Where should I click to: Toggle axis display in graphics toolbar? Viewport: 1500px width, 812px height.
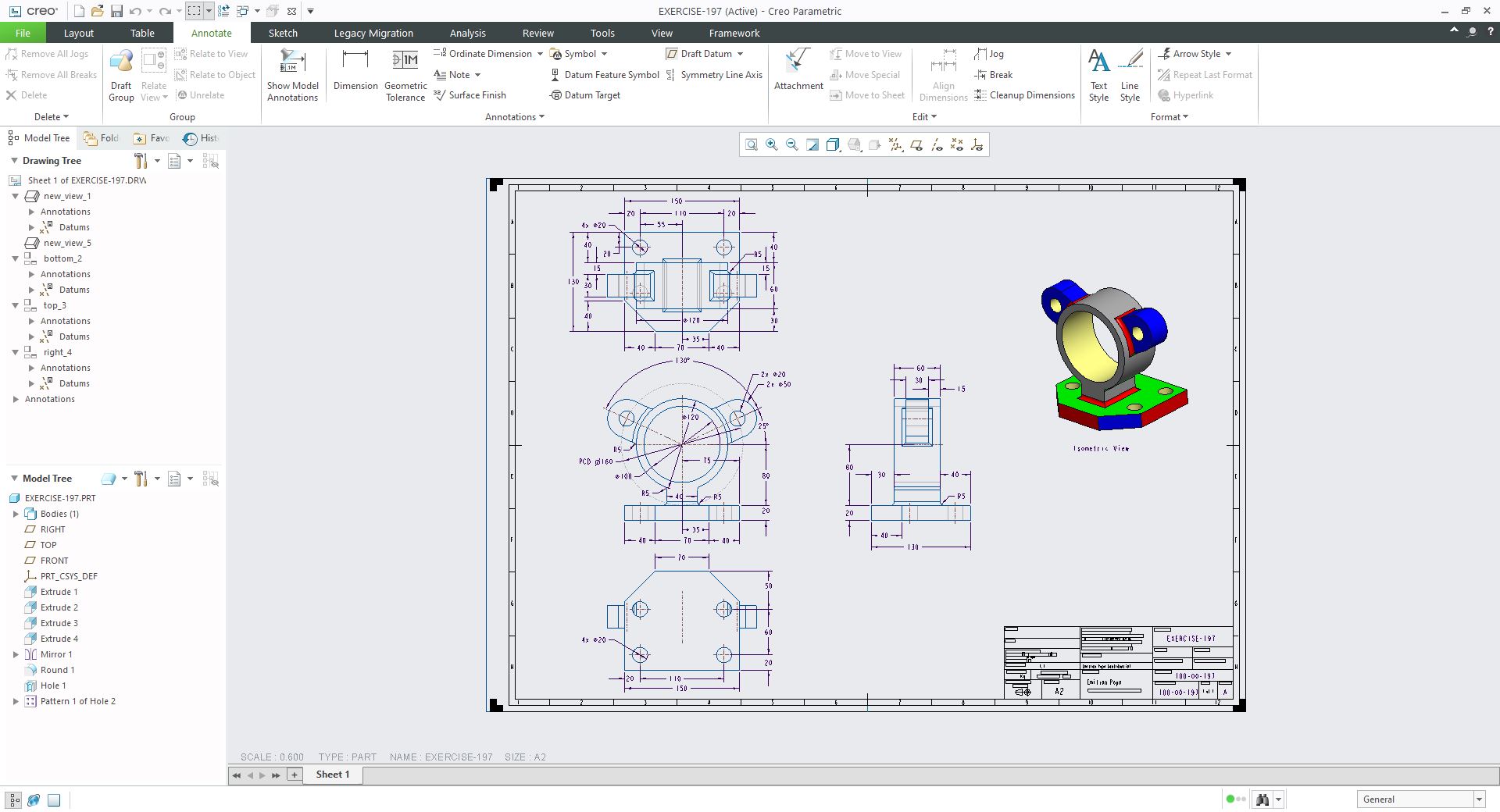click(937, 145)
